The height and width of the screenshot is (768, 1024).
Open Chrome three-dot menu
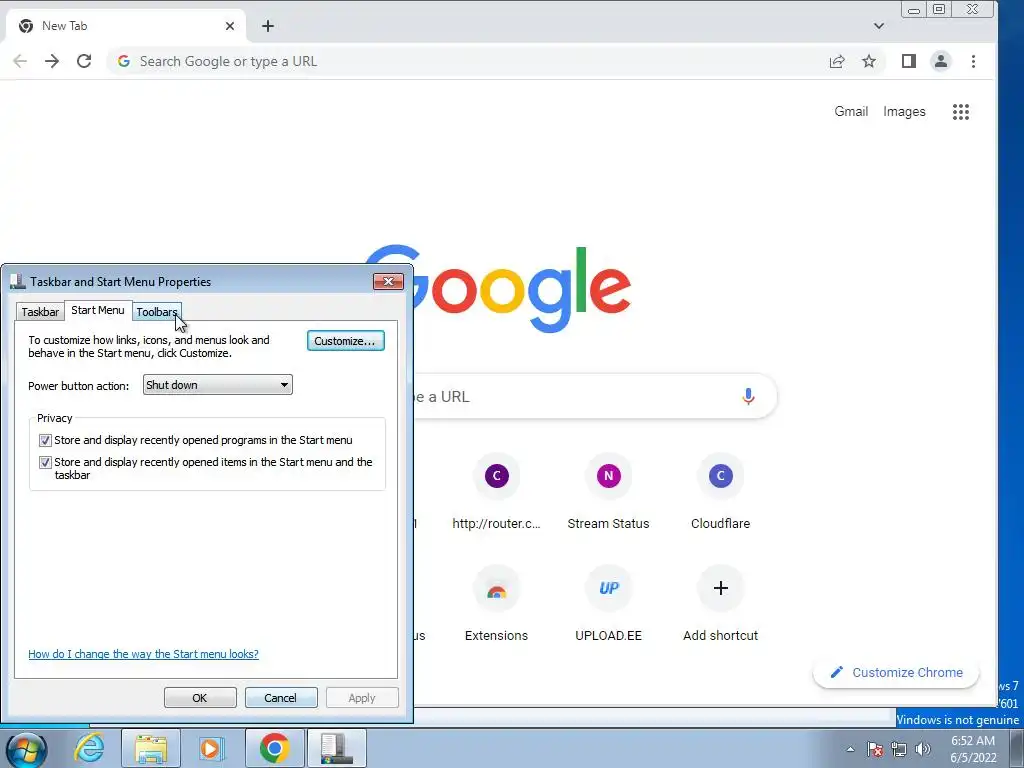973,61
